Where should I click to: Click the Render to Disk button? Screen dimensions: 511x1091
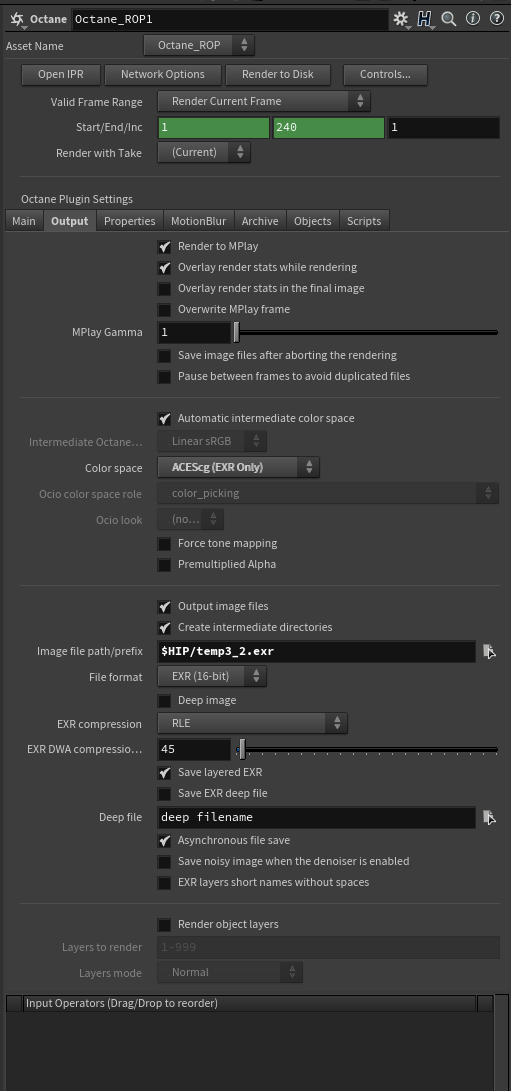(x=278, y=74)
